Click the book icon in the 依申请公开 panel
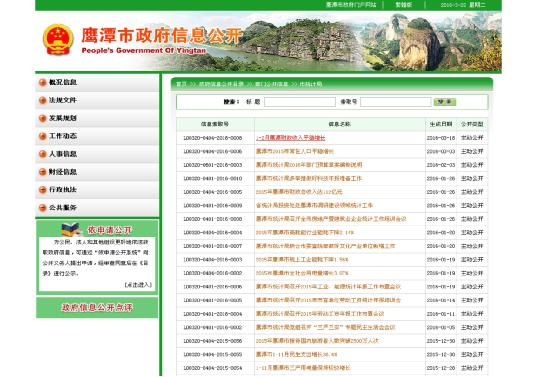The image size is (555, 377). [71, 229]
